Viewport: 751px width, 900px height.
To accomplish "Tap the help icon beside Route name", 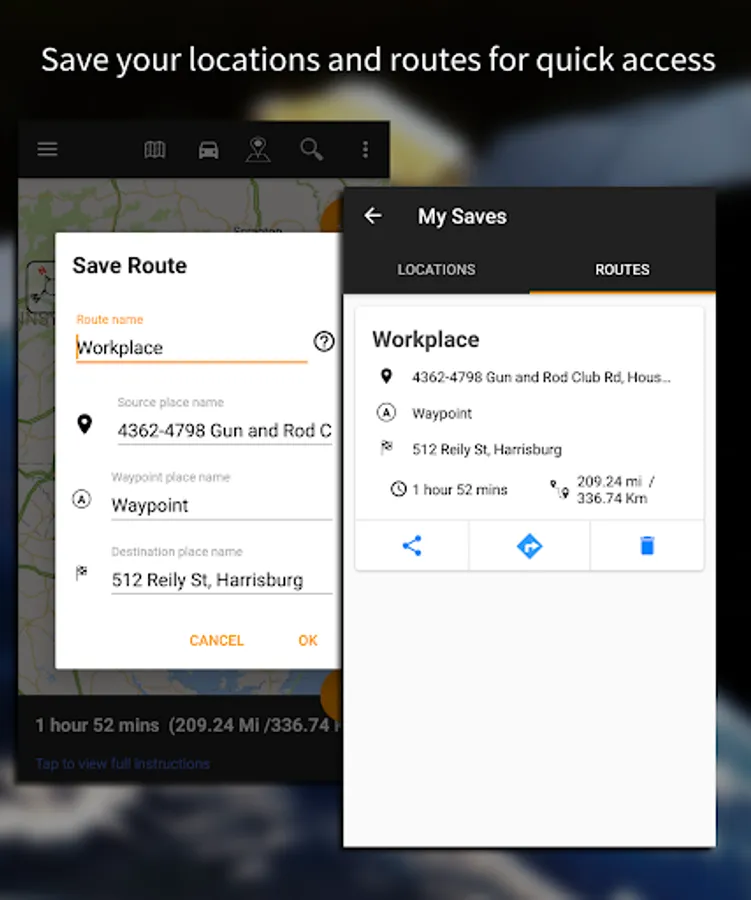I will [324, 342].
